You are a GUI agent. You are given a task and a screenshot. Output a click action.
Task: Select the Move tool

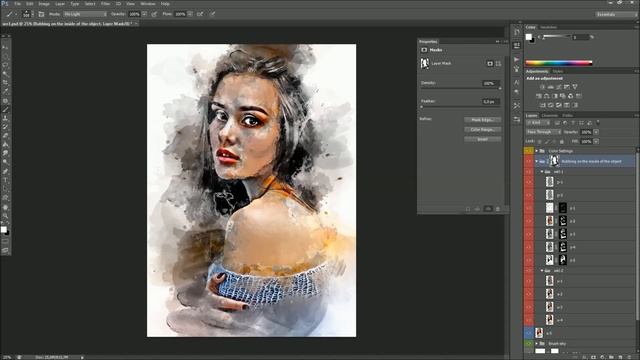pyautogui.click(x=5, y=47)
